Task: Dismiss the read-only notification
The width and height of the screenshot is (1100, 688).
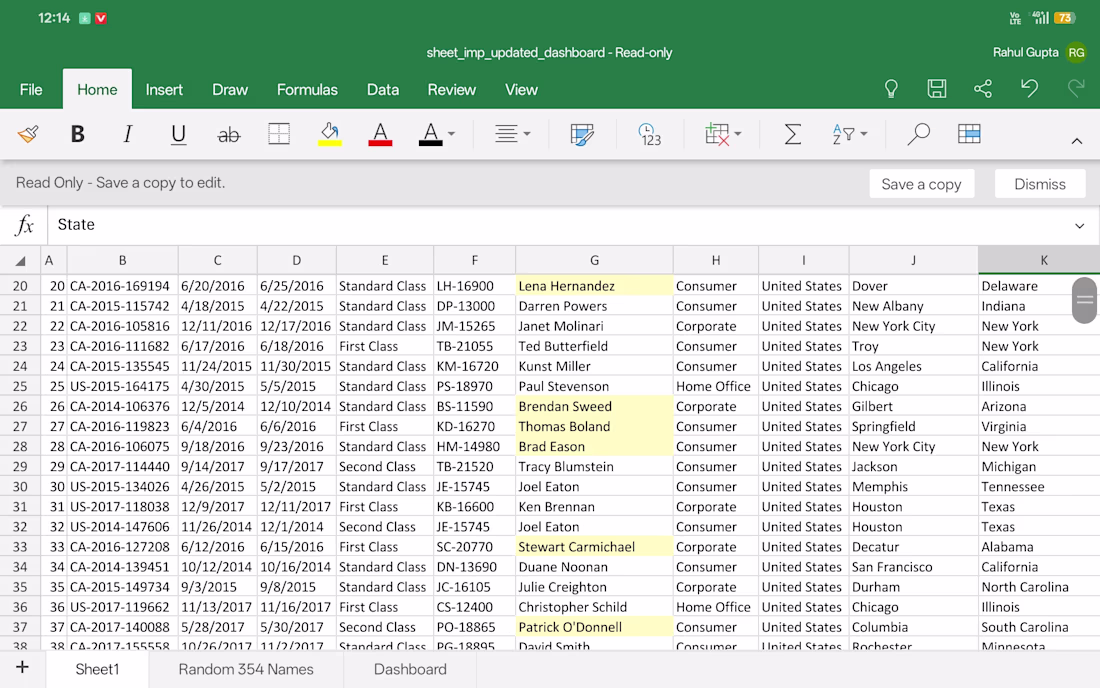Action: tap(1040, 184)
